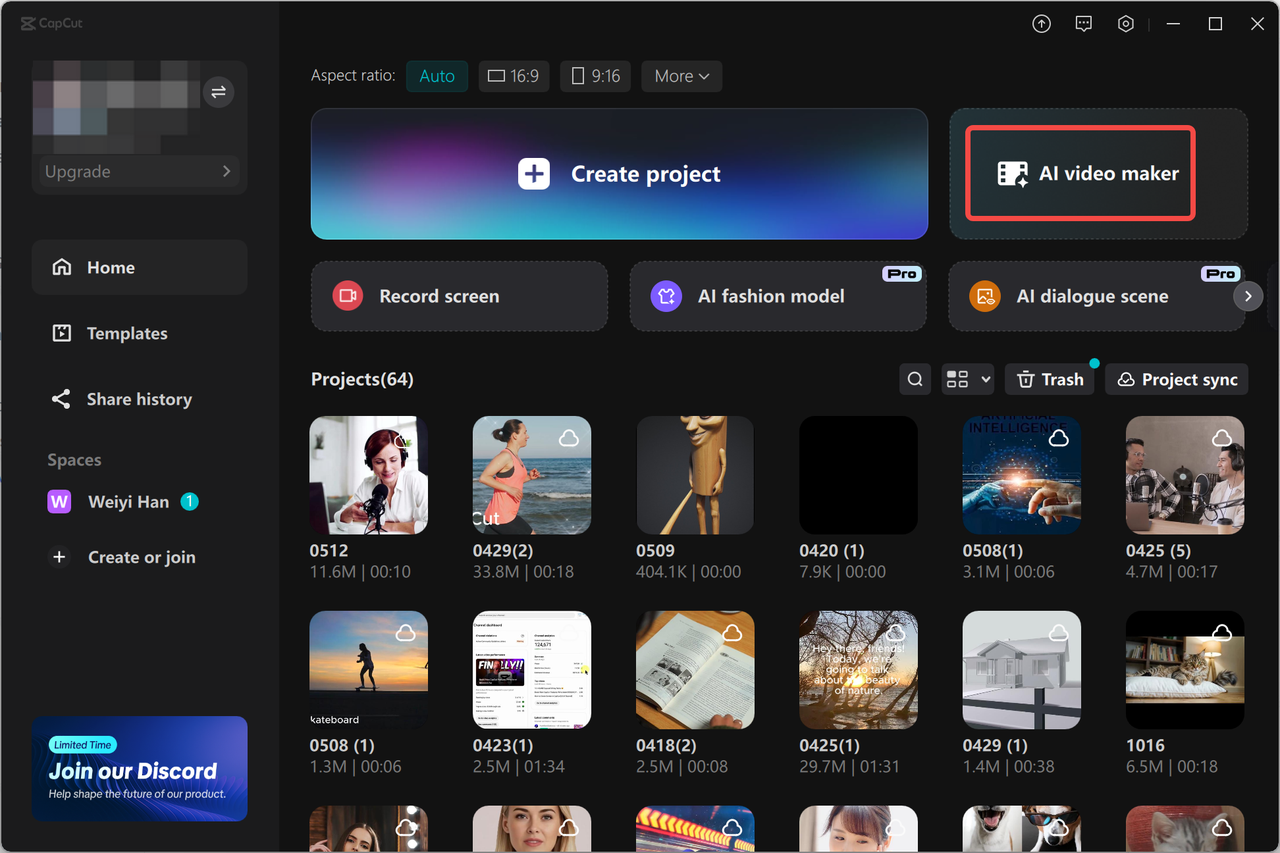Click the cloud icon on project 0508(1)
Screen dimensions: 1280x853
point(1058,438)
